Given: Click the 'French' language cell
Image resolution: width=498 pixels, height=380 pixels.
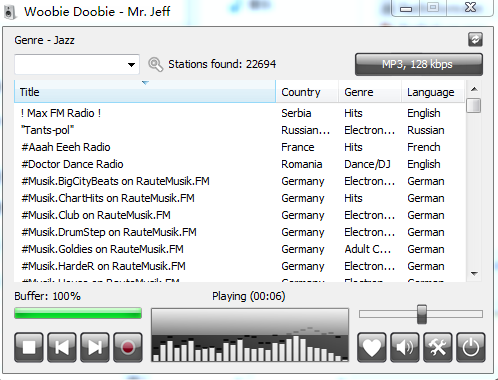Looking at the screenshot, I should pyautogui.click(x=424, y=147).
